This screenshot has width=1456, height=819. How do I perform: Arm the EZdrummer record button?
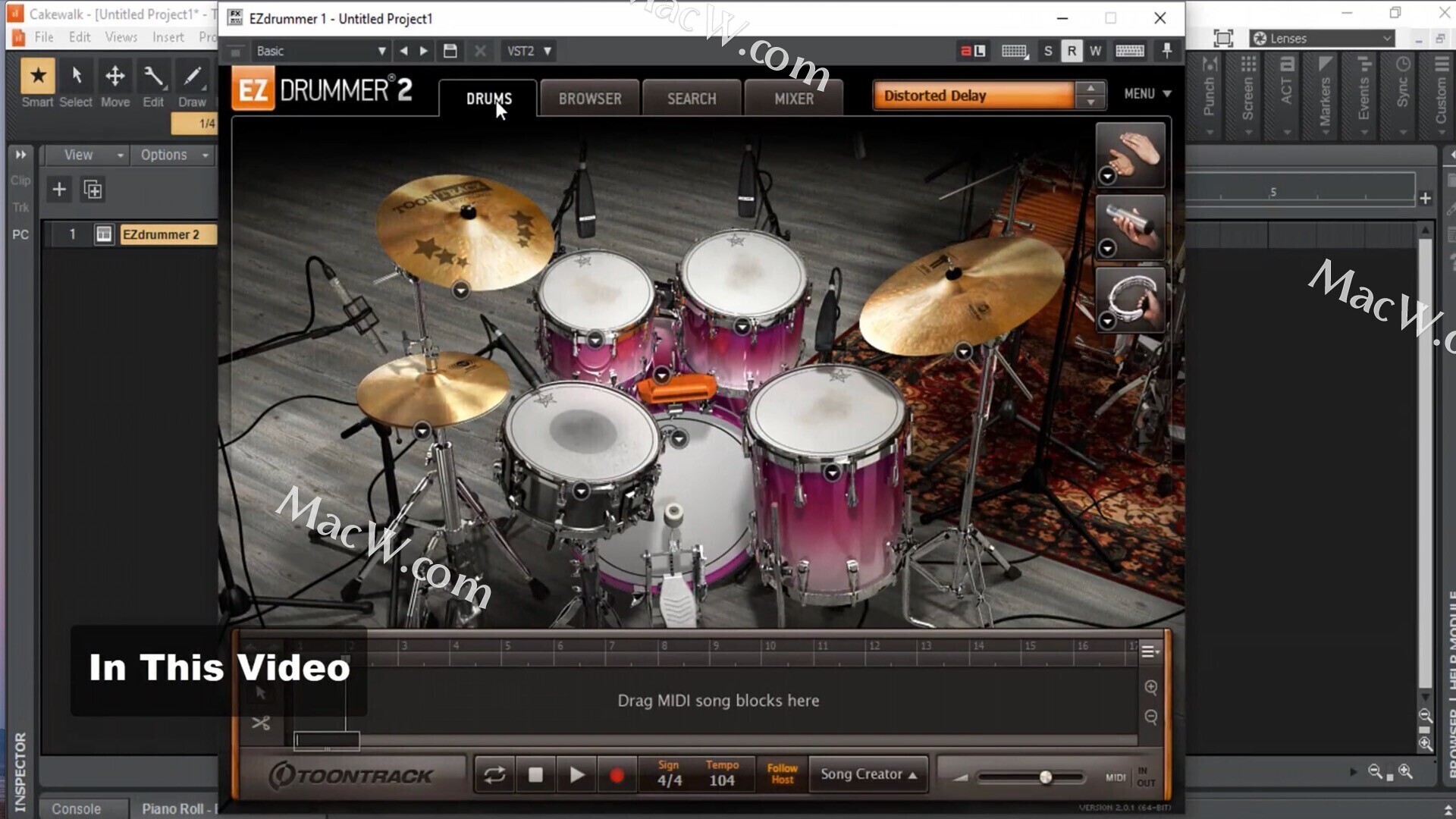[x=617, y=775]
